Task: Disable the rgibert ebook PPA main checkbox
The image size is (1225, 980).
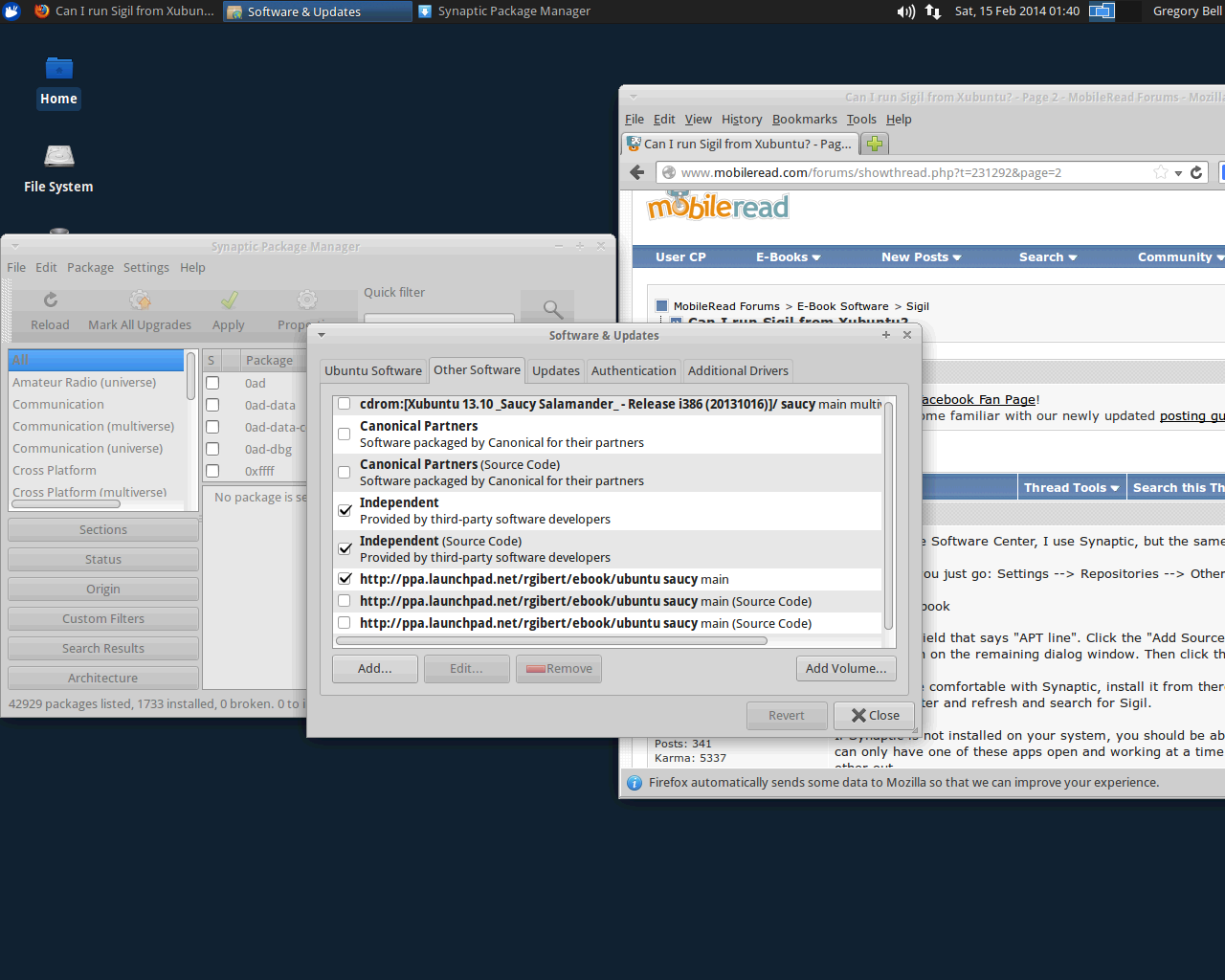Action: (345, 579)
